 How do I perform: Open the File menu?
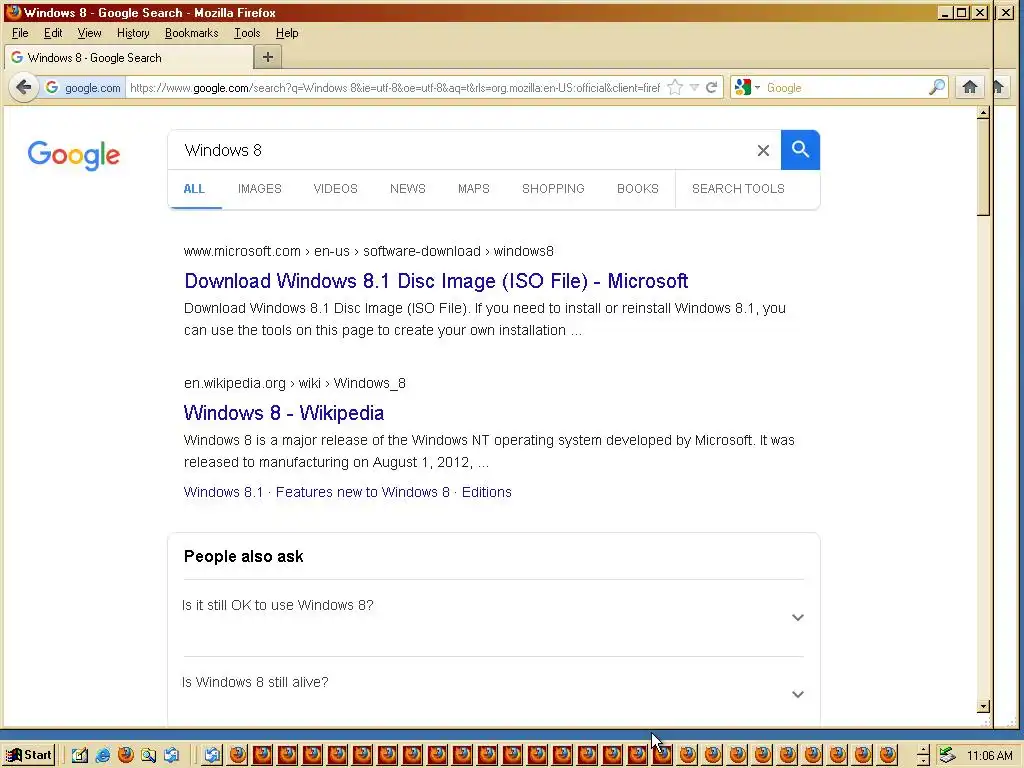click(20, 33)
